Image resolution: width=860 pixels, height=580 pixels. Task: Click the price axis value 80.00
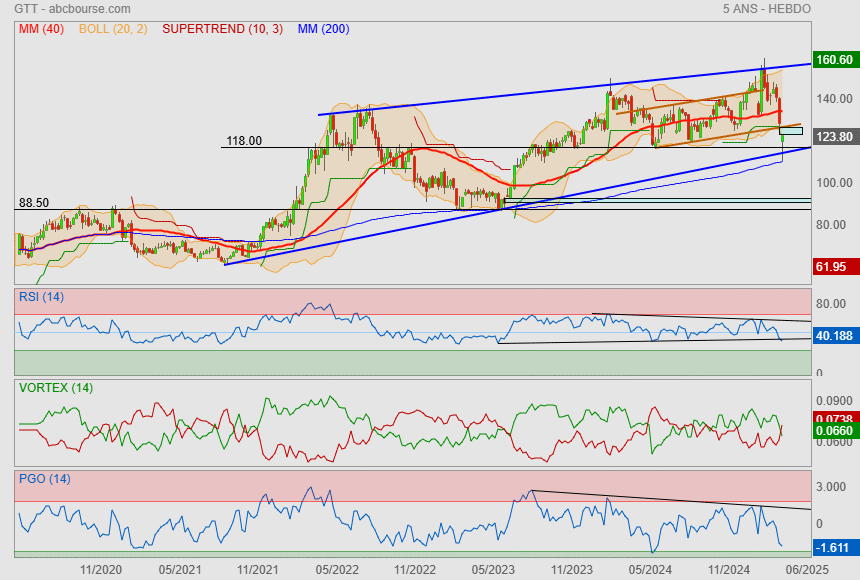pos(831,224)
